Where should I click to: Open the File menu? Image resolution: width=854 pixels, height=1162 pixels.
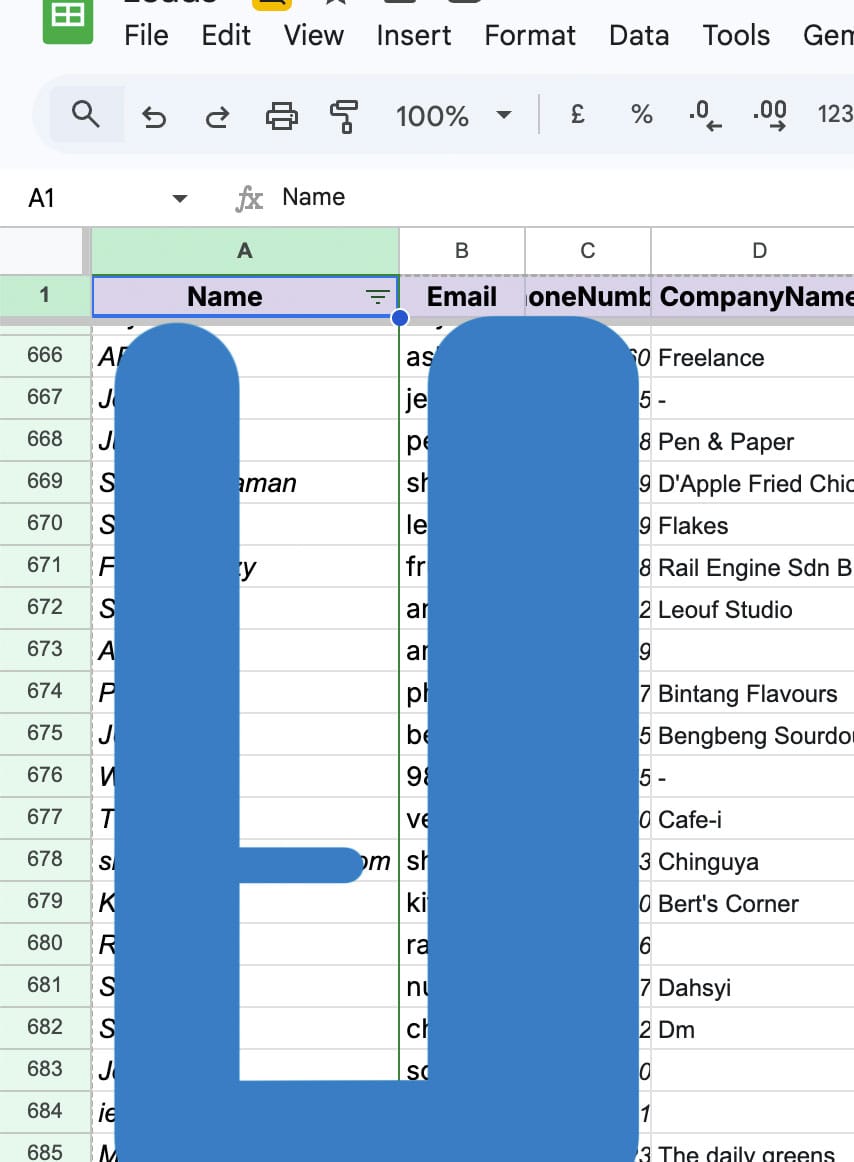point(146,36)
